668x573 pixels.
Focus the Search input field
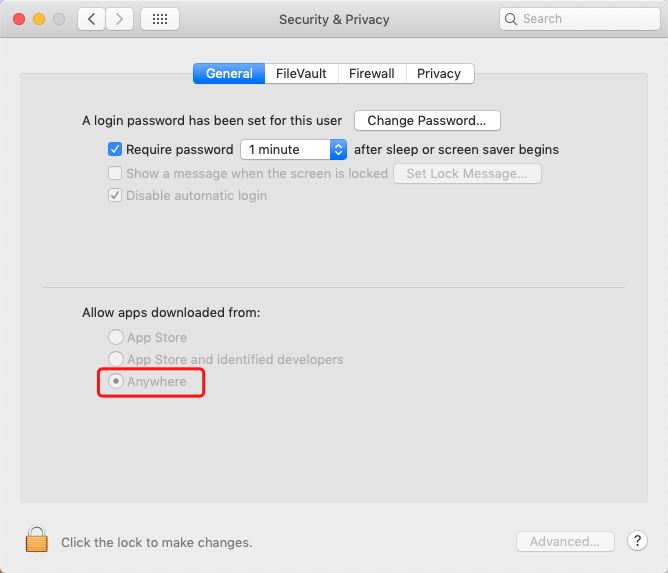[x=585, y=19]
